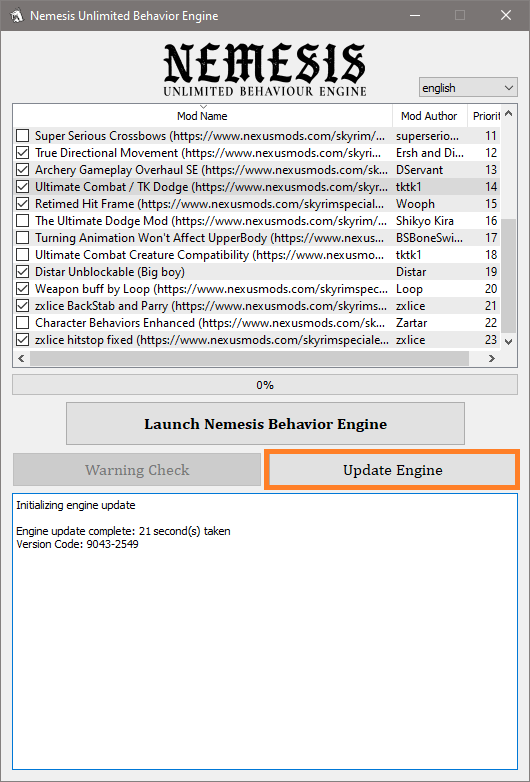
Task: Click the mod list scroll-up arrow
Action: tap(508, 114)
